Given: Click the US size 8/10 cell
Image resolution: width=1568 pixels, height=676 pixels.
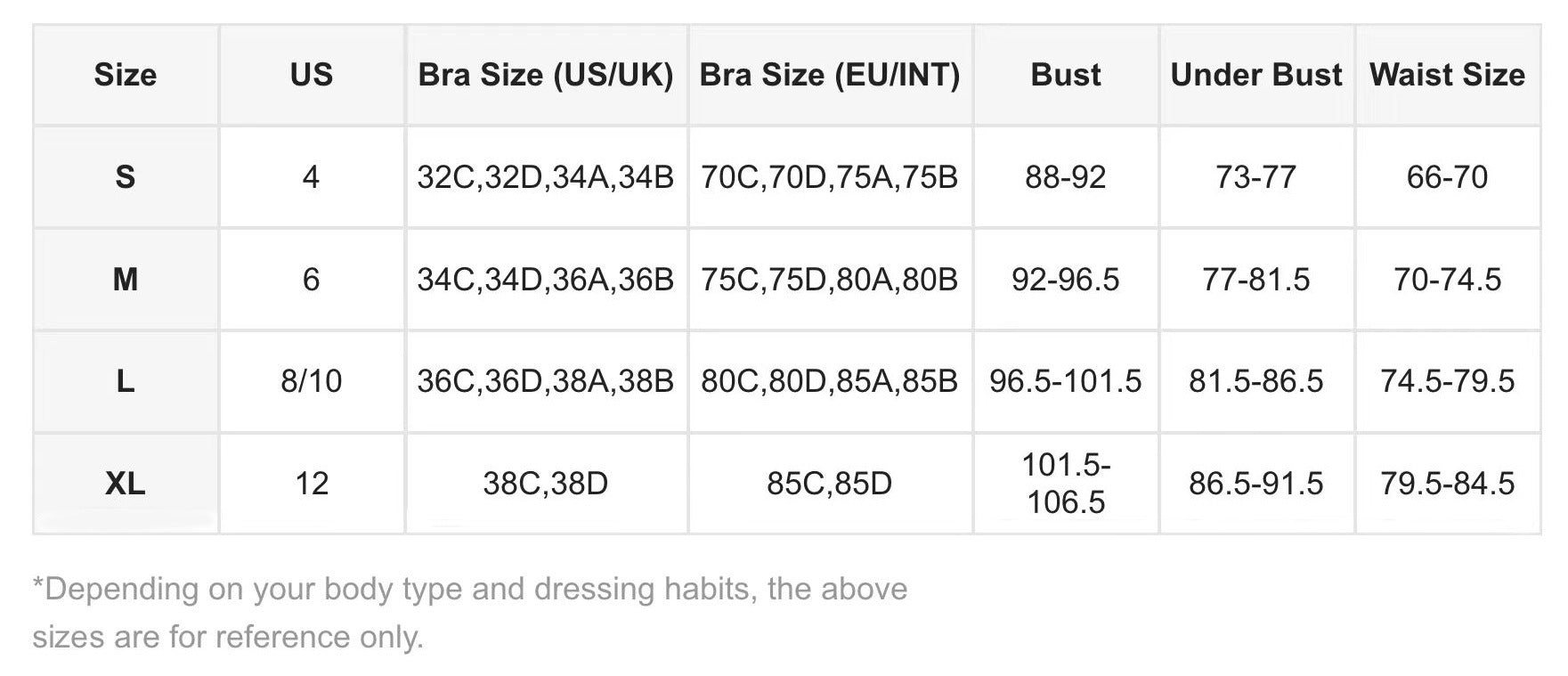Looking at the screenshot, I should coord(311,381).
